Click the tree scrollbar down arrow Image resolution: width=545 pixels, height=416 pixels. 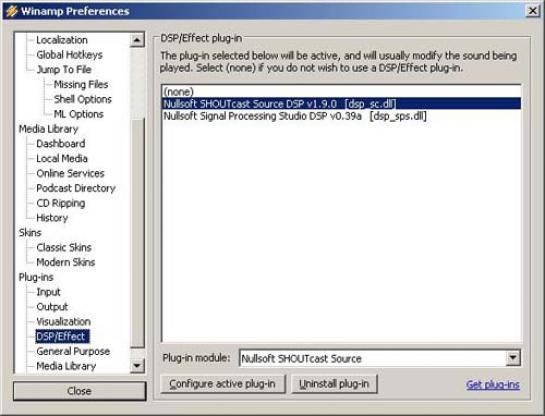137,366
